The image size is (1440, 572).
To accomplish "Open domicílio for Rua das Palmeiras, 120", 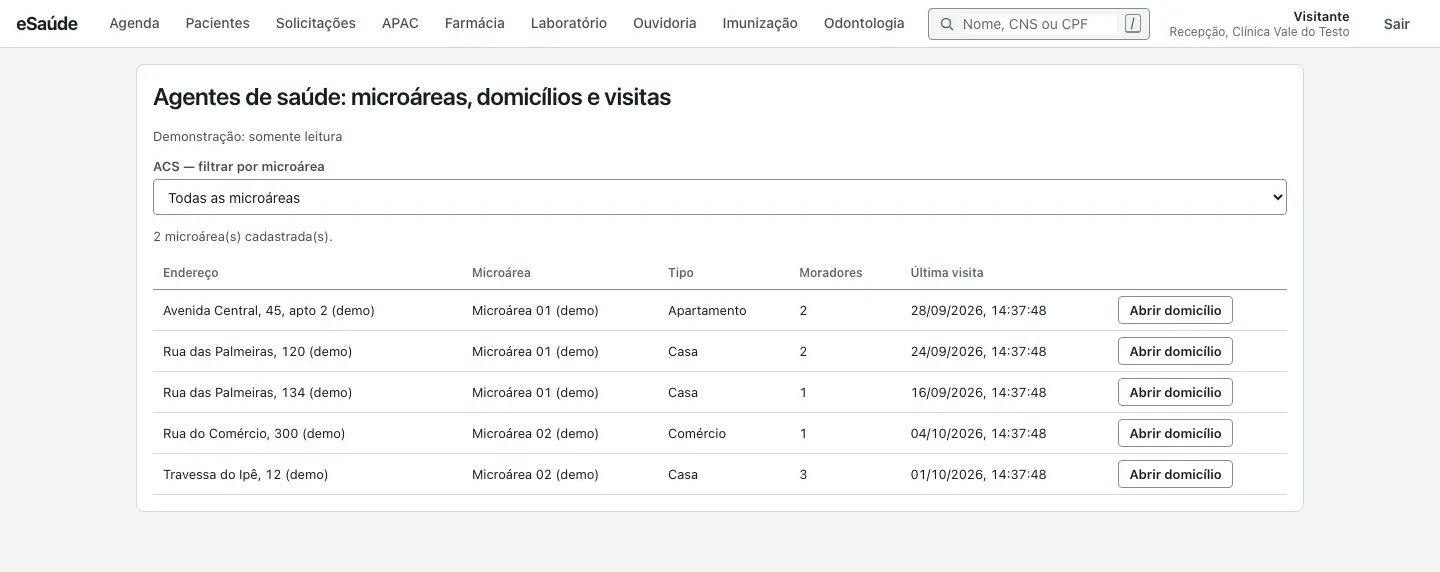I will coord(1175,351).
